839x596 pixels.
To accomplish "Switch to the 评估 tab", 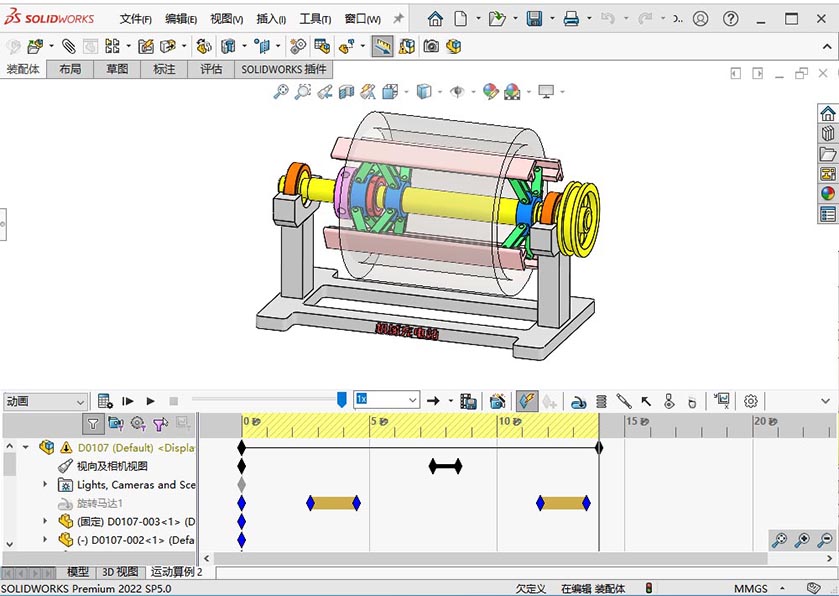I will click(211, 69).
